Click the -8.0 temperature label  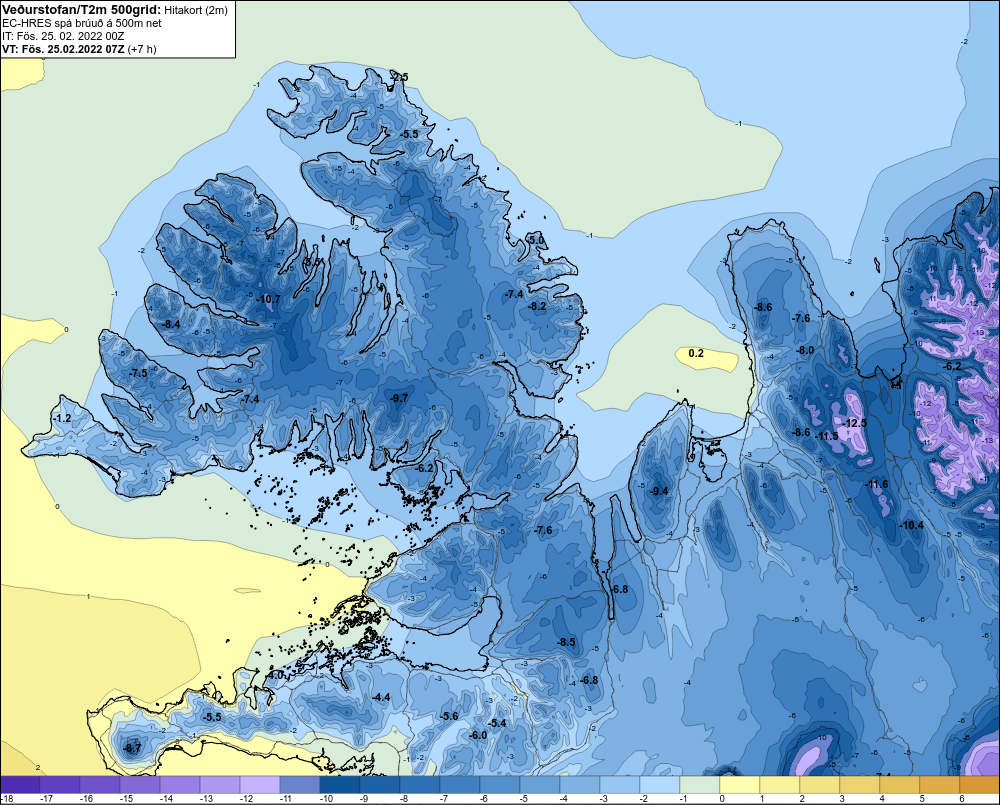tap(805, 350)
